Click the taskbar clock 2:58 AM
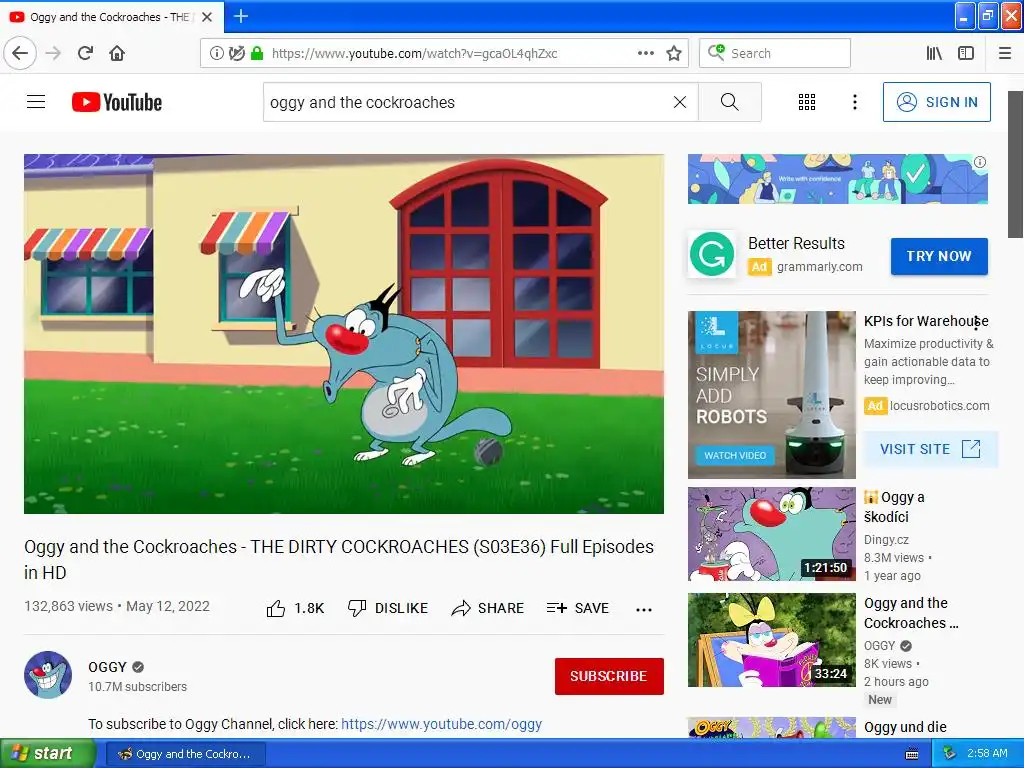This screenshot has height=768, width=1024. (x=987, y=753)
